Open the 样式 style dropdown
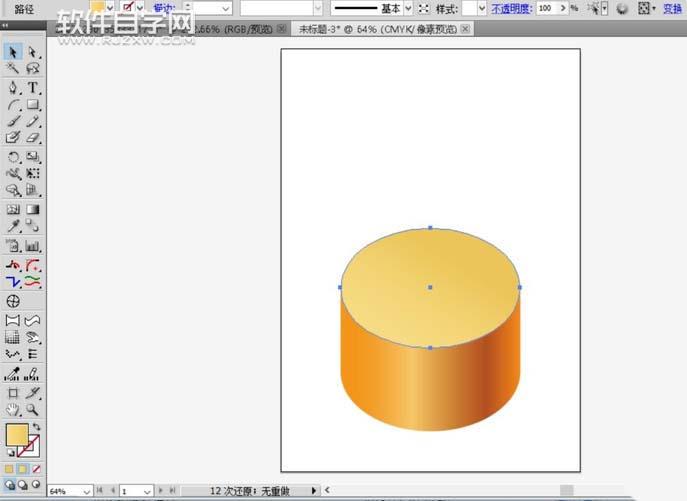This screenshot has width=687, height=501. (481, 8)
